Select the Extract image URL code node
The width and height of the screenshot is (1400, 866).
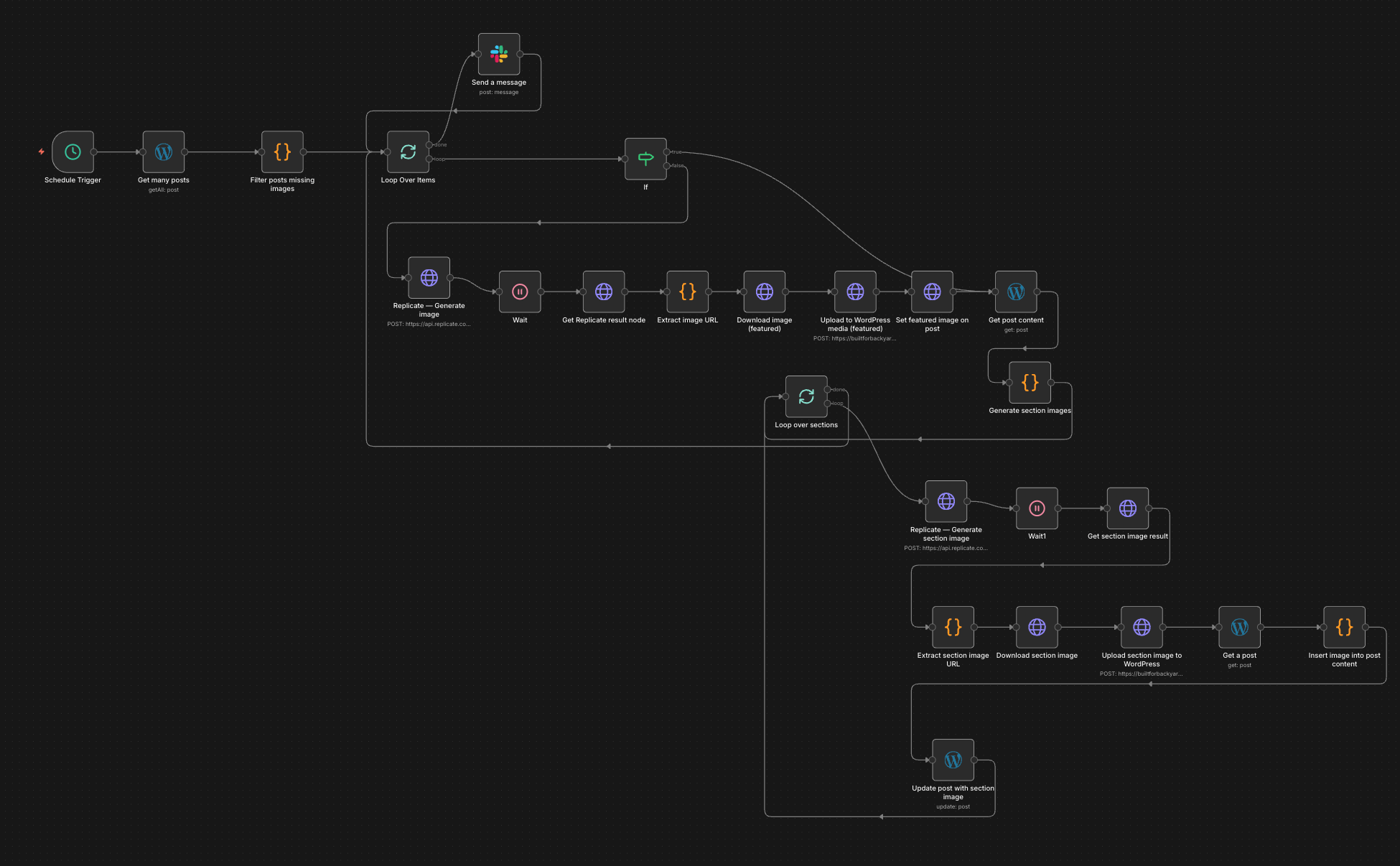click(687, 292)
